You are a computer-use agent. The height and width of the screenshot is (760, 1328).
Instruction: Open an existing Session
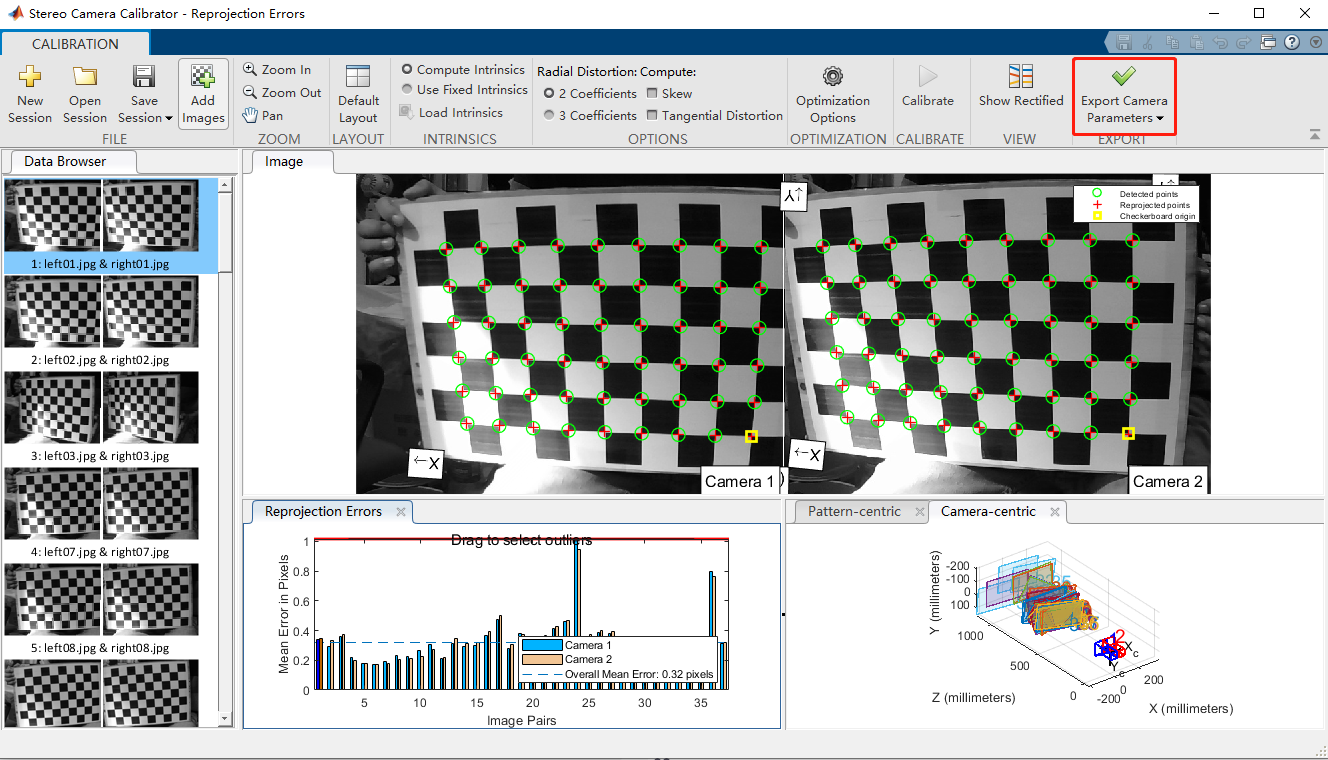[85, 93]
